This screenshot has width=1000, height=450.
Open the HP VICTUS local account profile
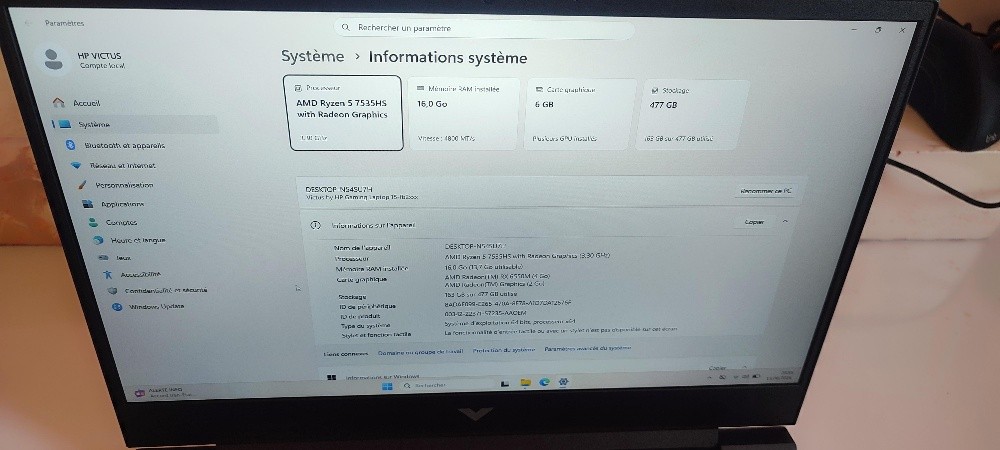pyautogui.click(x=83, y=60)
